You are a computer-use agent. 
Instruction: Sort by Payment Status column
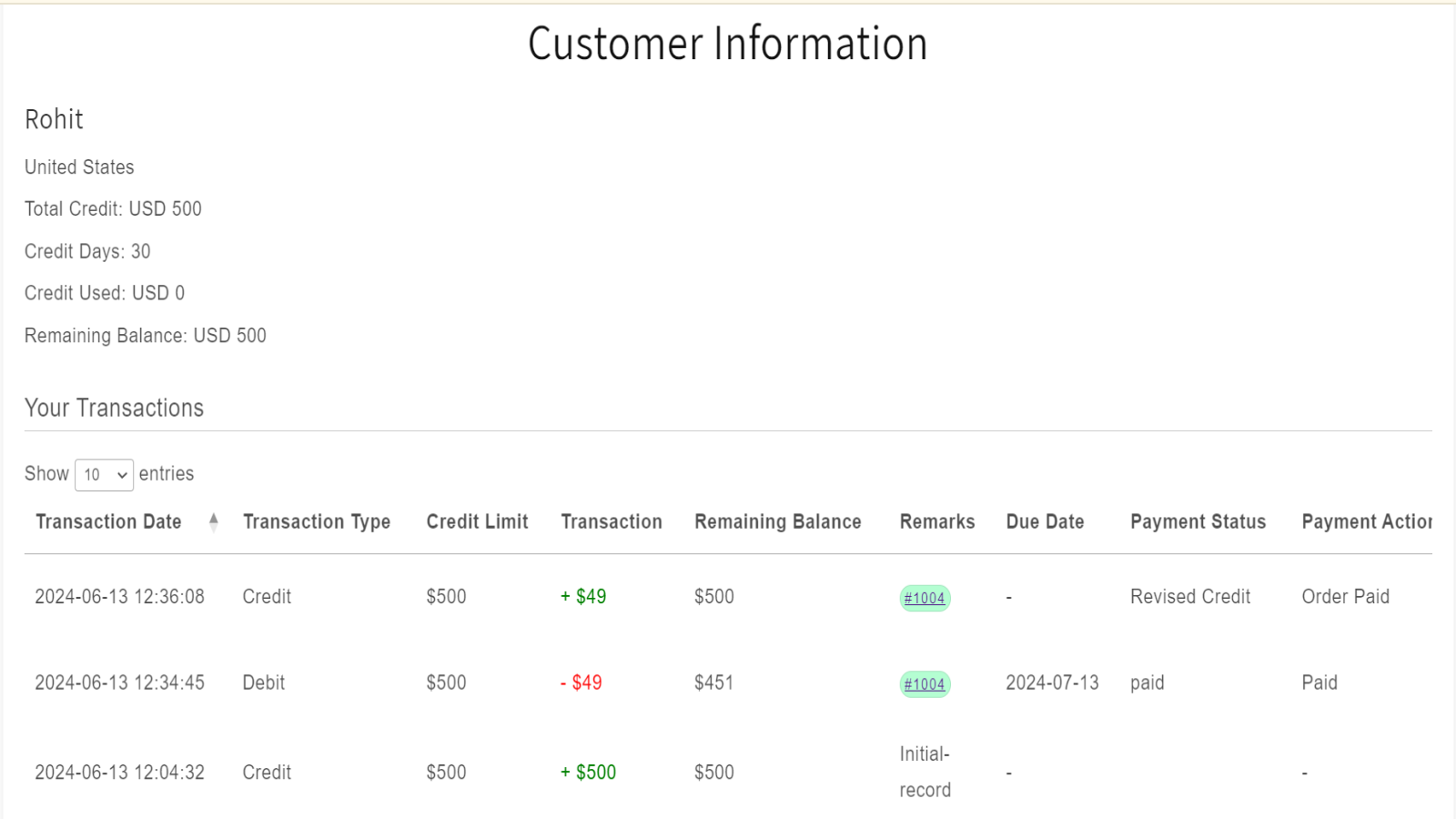click(x=1198, y=521)
